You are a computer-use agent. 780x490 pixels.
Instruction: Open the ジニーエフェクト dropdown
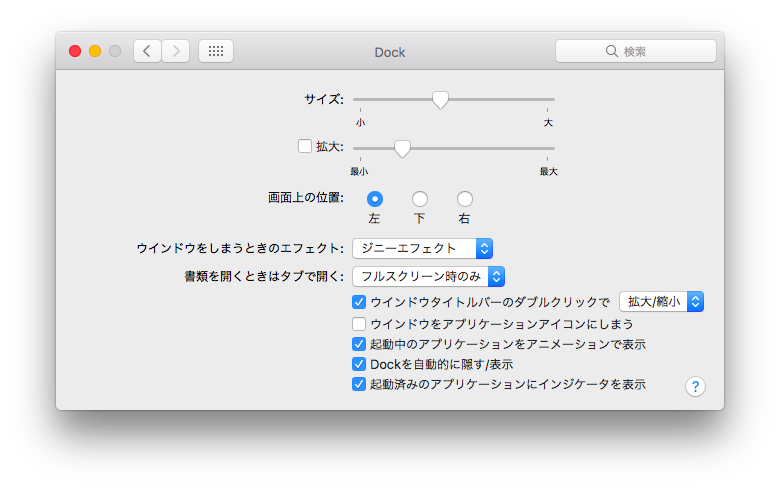coord(422,248)
